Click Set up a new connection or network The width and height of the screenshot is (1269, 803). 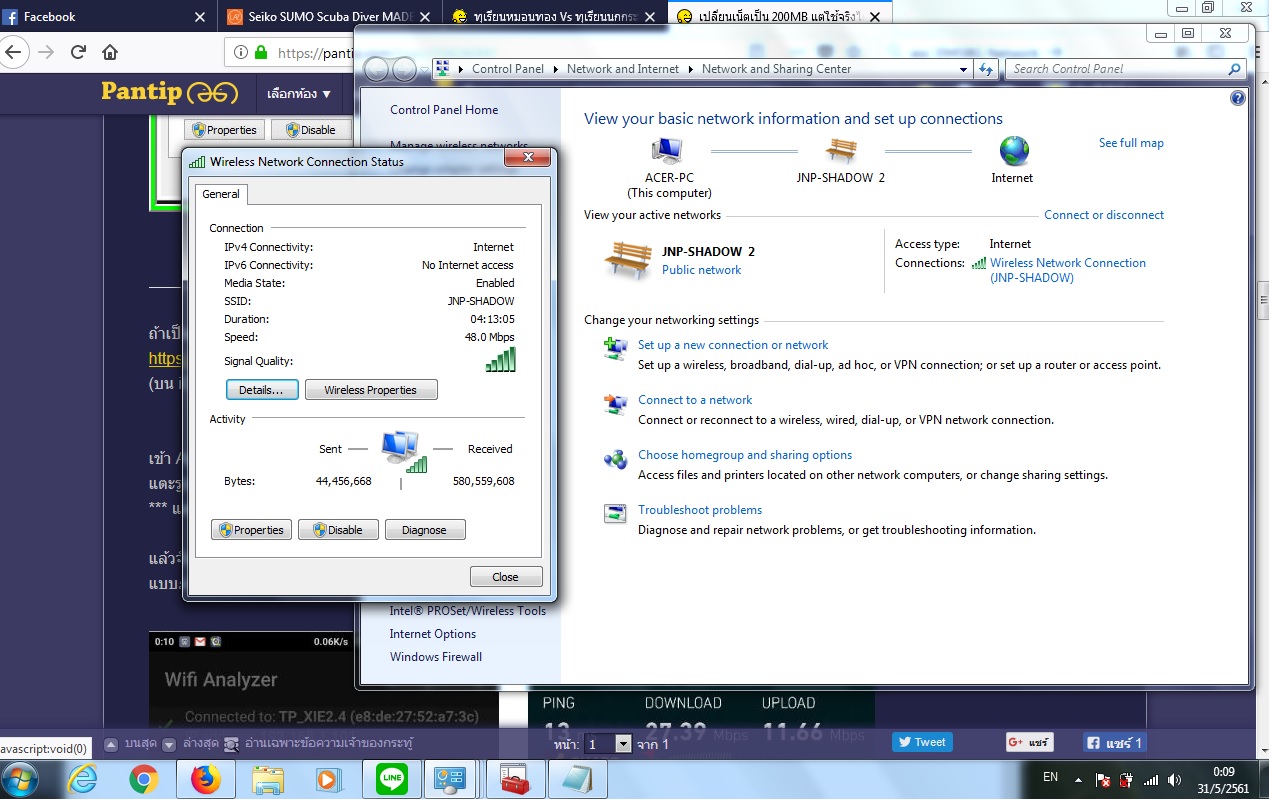pos(733,345)
